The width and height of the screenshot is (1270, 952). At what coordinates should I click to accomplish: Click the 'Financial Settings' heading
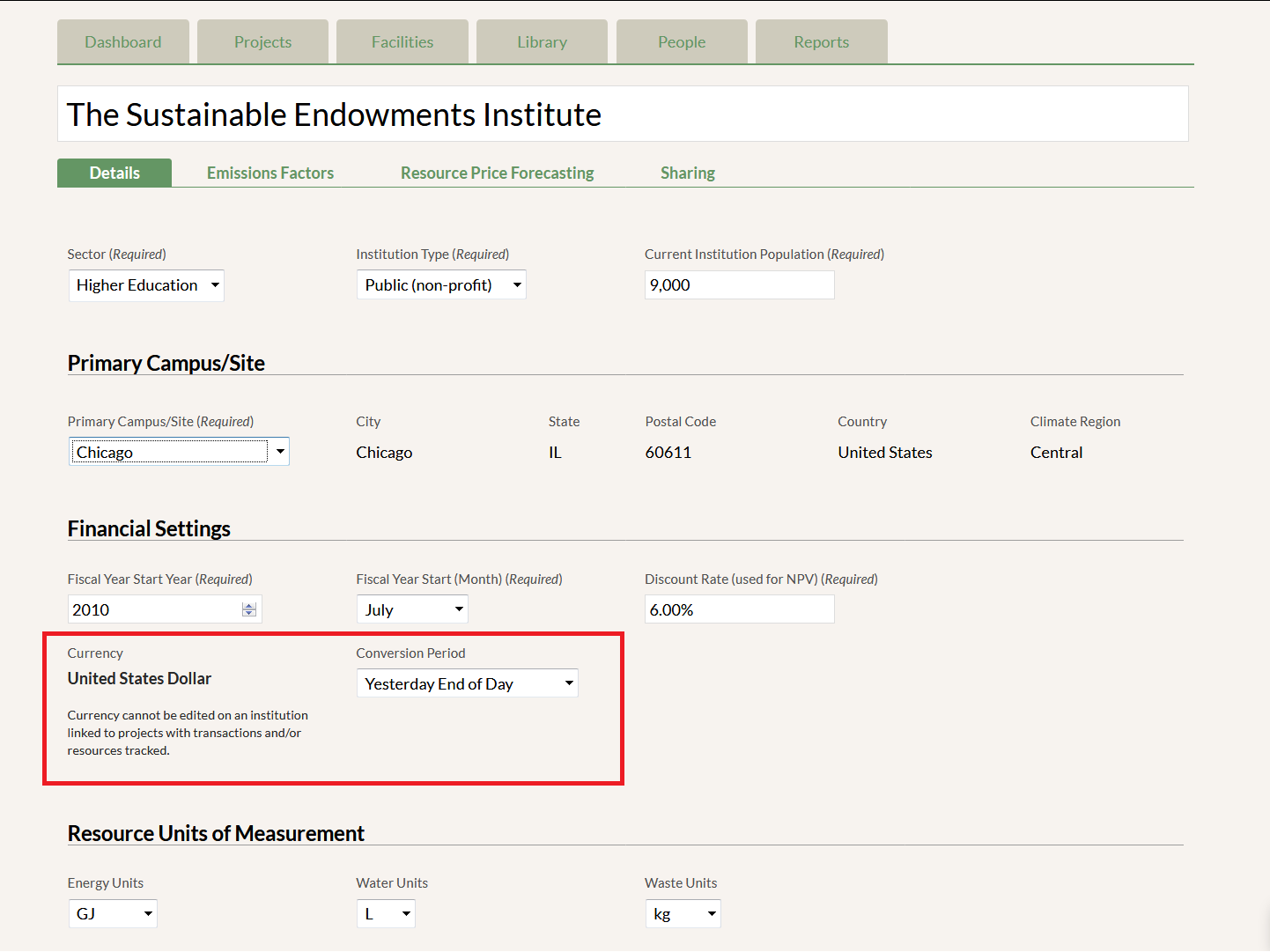click(149, 528)
